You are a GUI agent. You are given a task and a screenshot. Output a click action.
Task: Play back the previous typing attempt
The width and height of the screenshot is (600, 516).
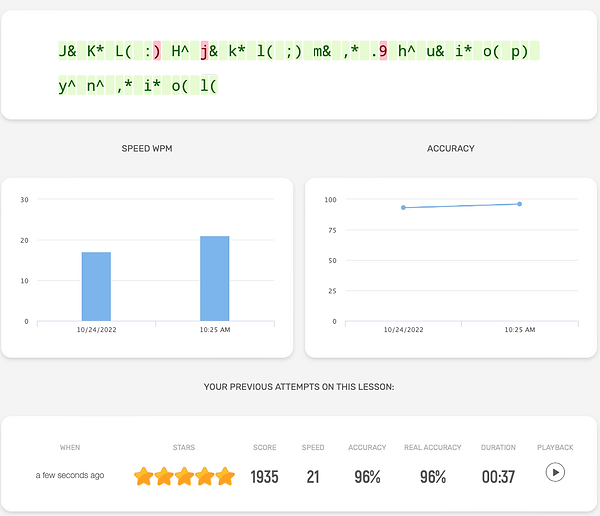[x=555, y=472]
